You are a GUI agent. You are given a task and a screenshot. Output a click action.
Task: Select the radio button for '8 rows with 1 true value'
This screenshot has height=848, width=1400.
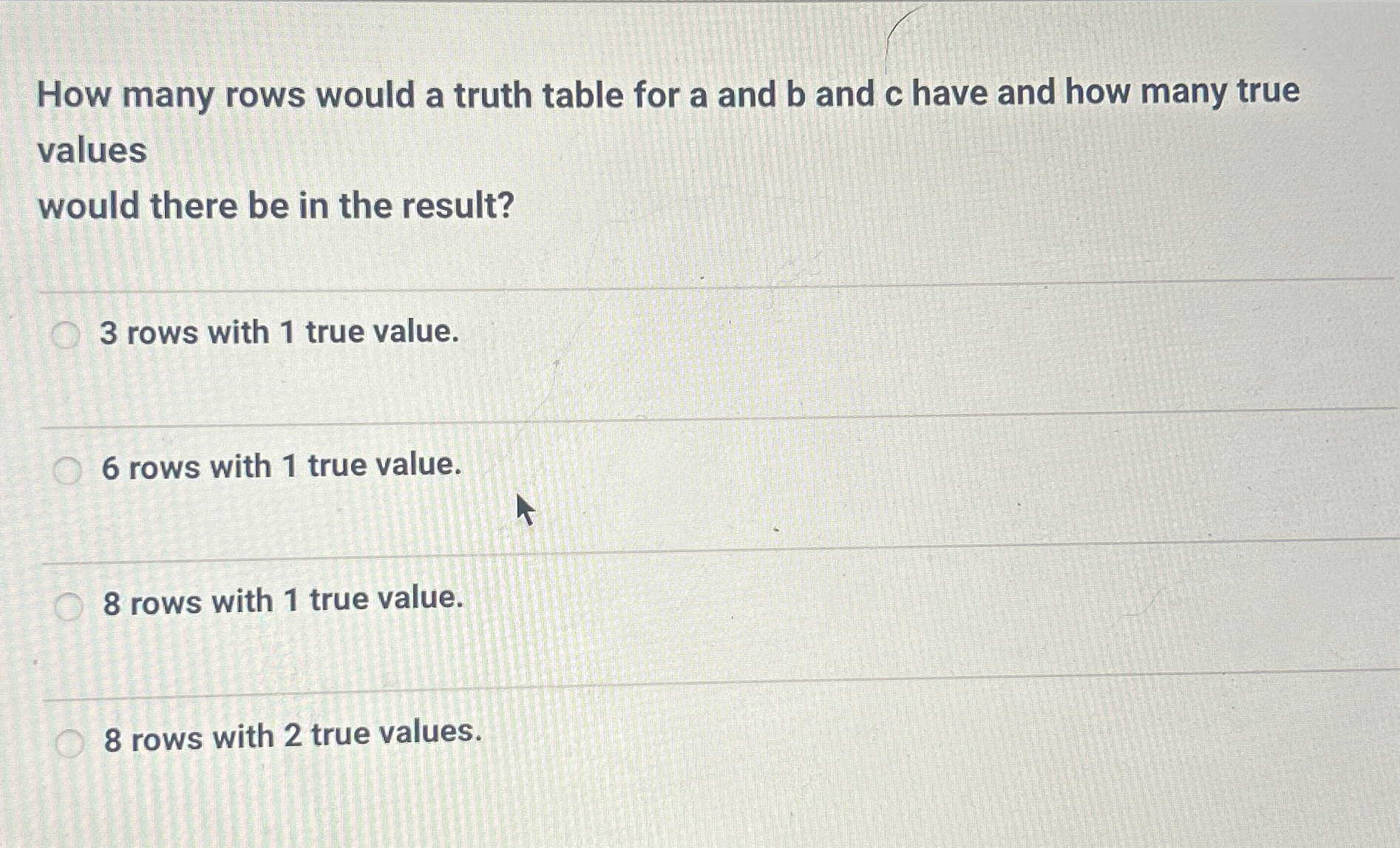click(69, 606)
